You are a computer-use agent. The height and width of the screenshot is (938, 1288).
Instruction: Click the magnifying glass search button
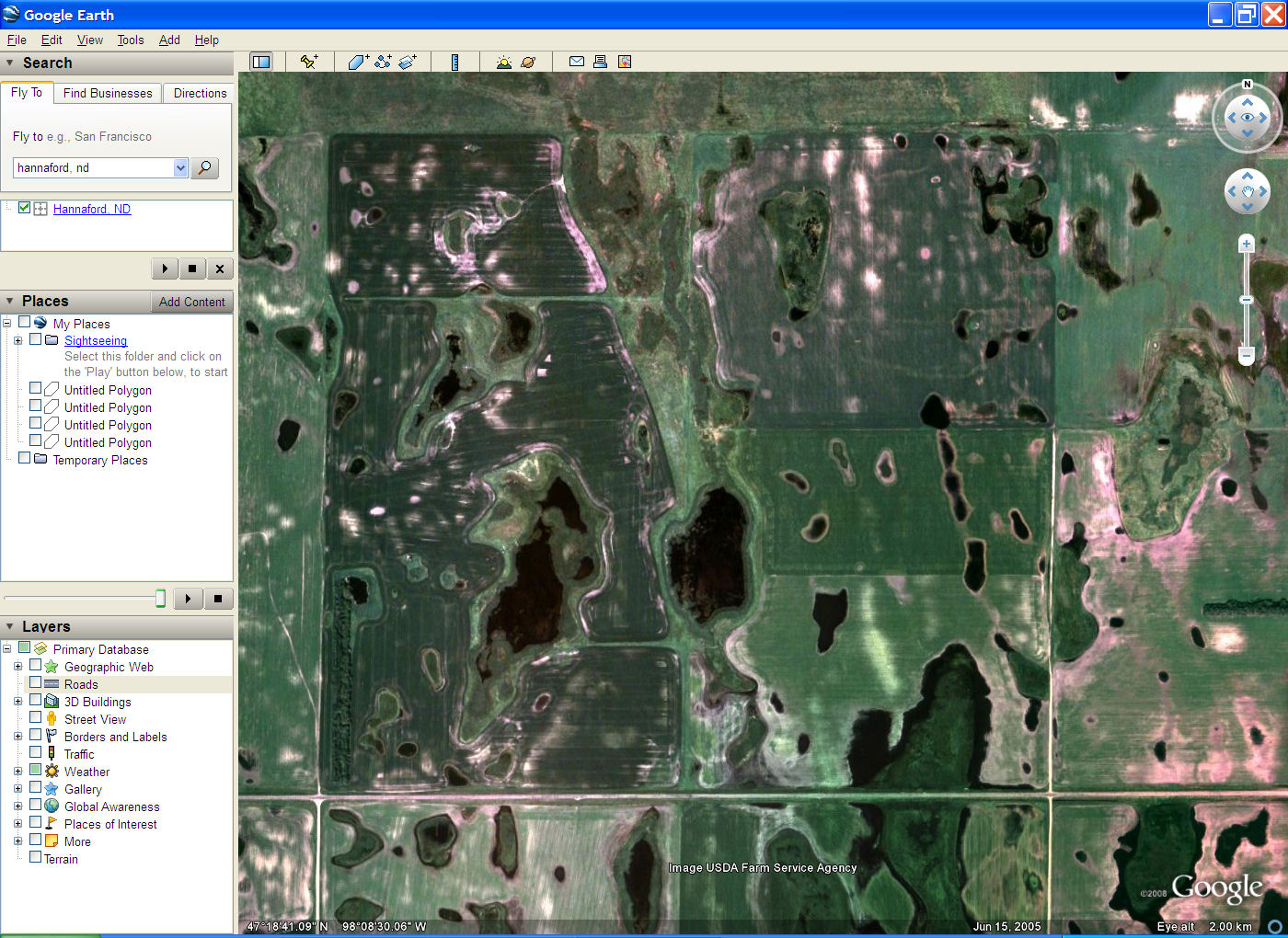204,167
